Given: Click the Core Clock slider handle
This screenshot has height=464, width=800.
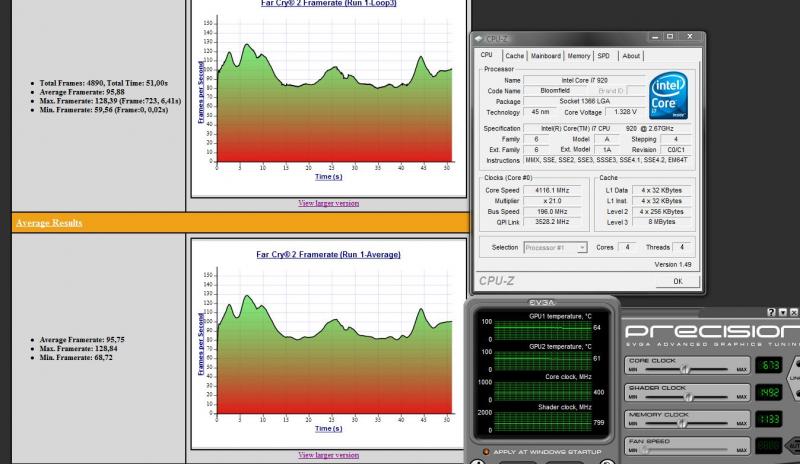Looking at the screenshot, I should (685, 369).
